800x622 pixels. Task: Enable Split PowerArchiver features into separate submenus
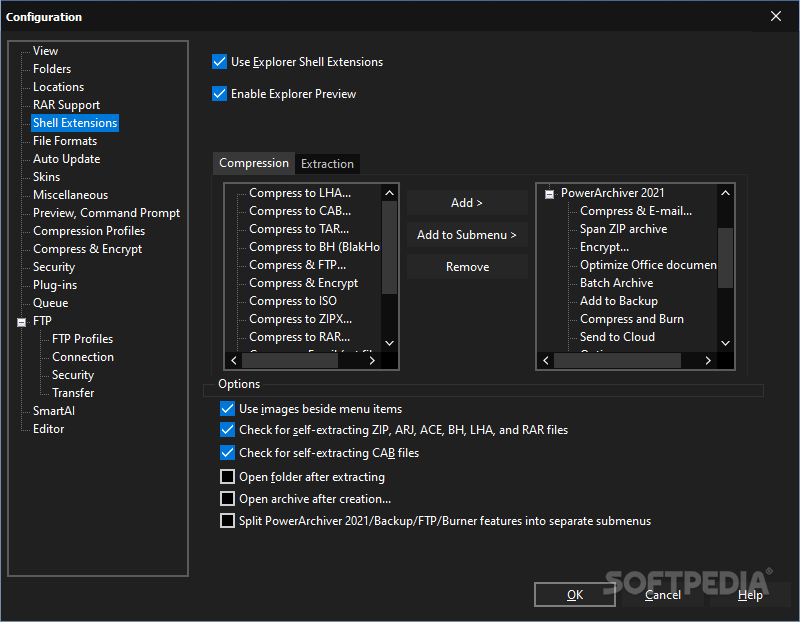(227, 521)
